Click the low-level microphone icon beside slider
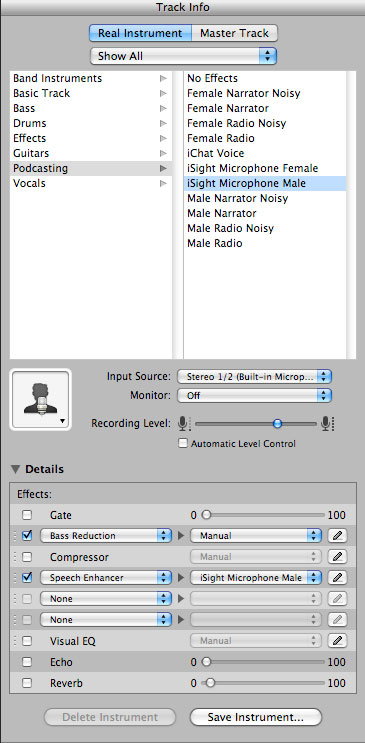This screenshot has height=743, width=365. (x=184, y=423)
